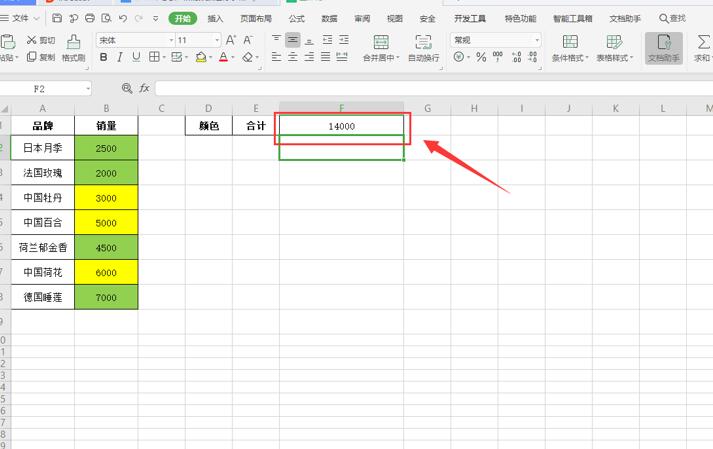Switch to the 视图 tab
The height and width of the screenshot is (449, 713).
click(395, 19)
